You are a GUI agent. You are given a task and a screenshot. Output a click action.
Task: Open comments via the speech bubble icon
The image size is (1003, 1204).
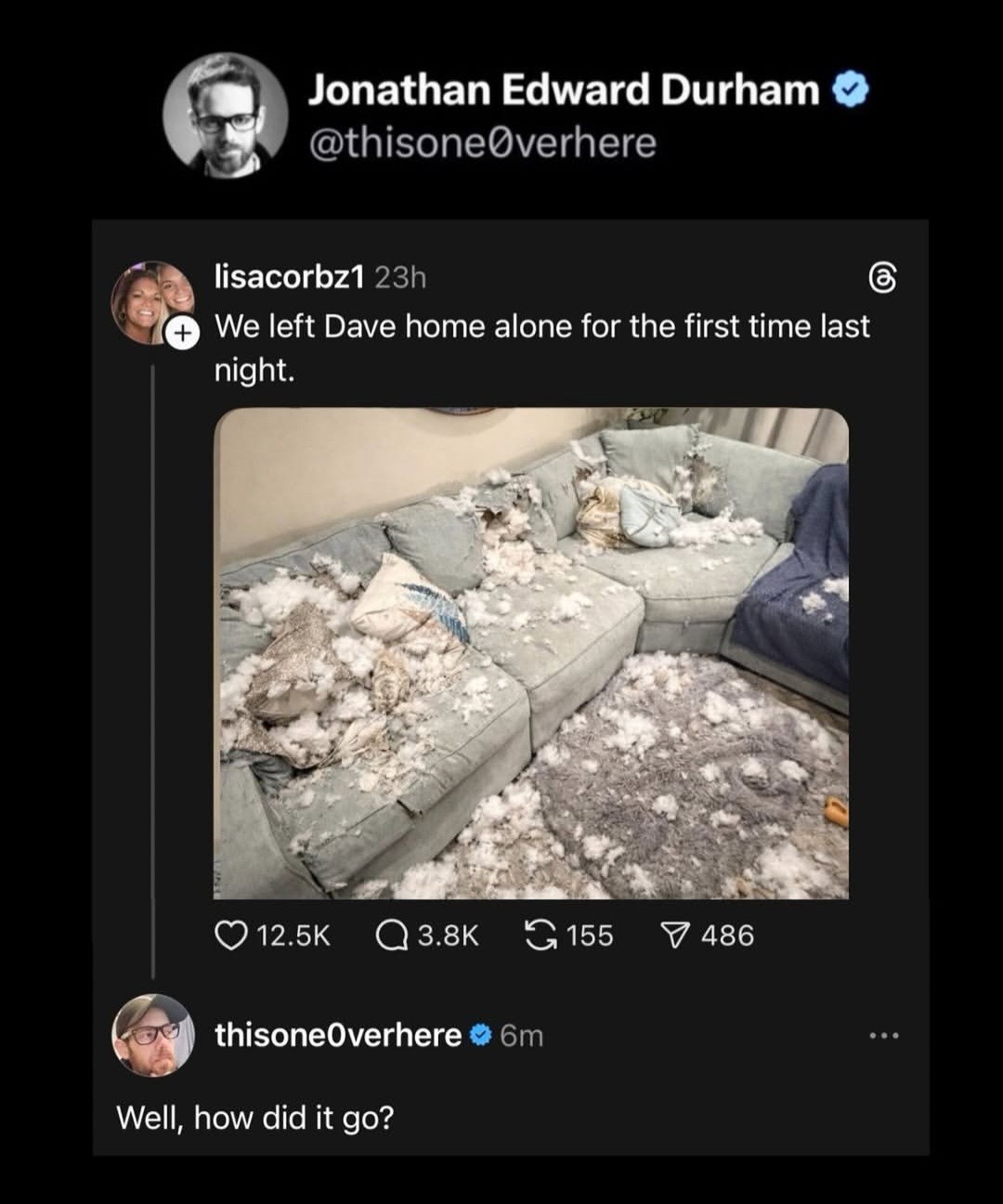(391, 935)
